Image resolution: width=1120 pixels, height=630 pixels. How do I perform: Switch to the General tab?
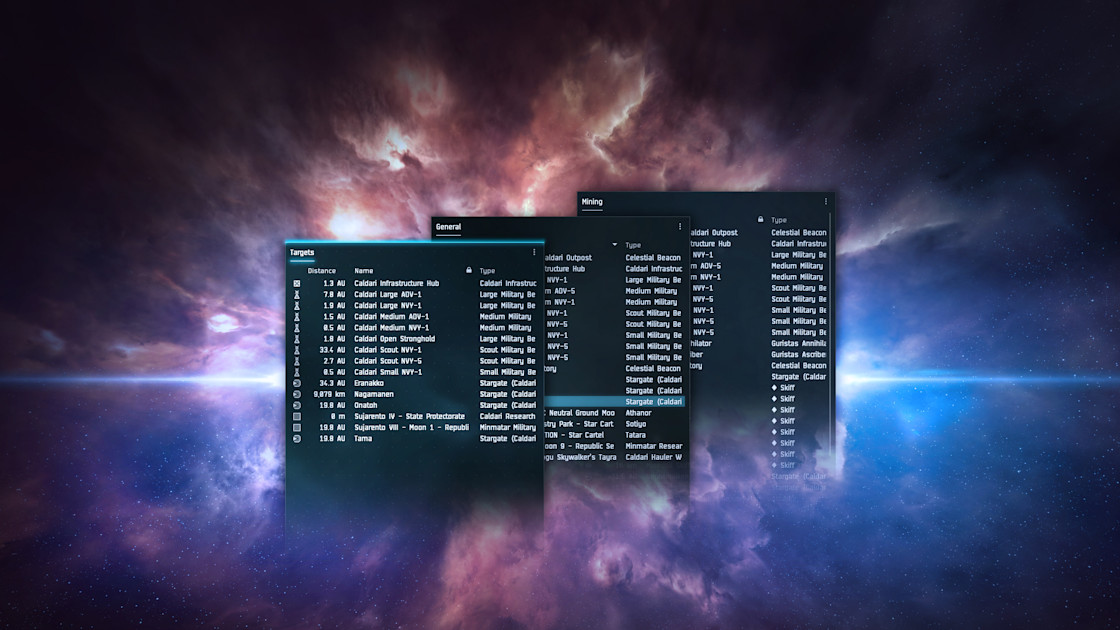click(448, 227)
